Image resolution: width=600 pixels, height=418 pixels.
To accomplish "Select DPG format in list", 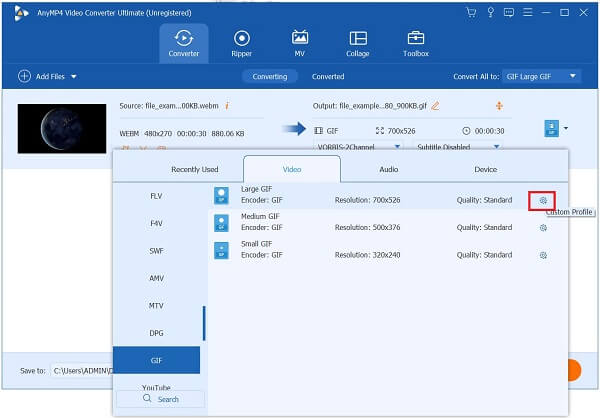I will [156, 333].
